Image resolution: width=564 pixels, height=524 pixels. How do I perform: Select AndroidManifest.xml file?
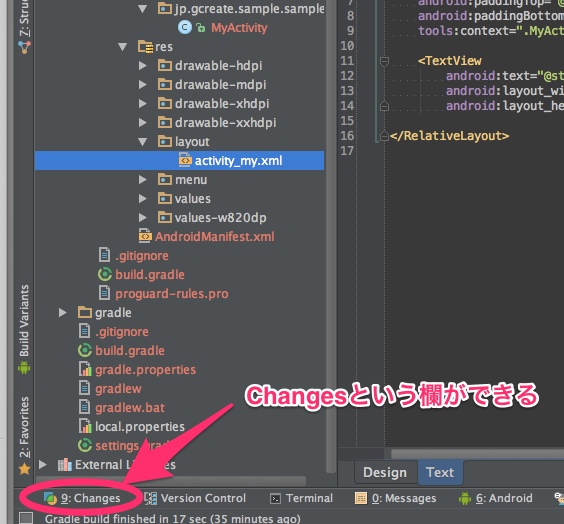214,237
